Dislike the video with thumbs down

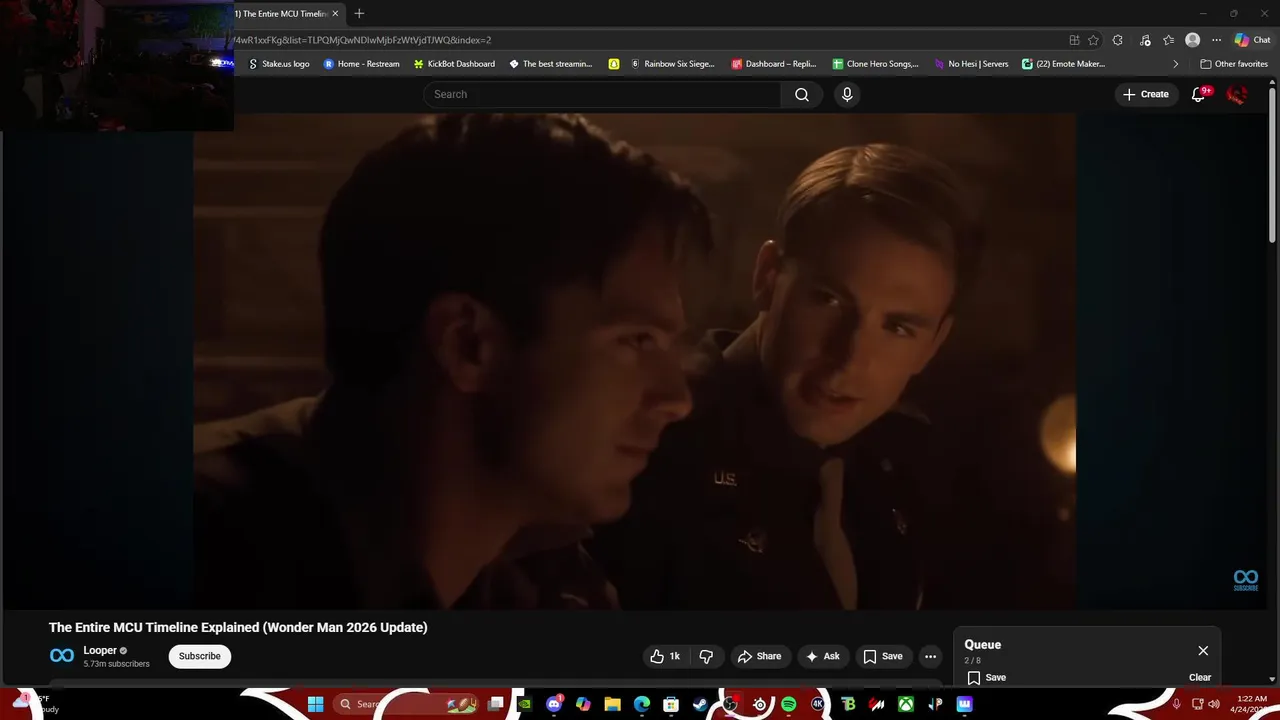[x=706, y=656]
